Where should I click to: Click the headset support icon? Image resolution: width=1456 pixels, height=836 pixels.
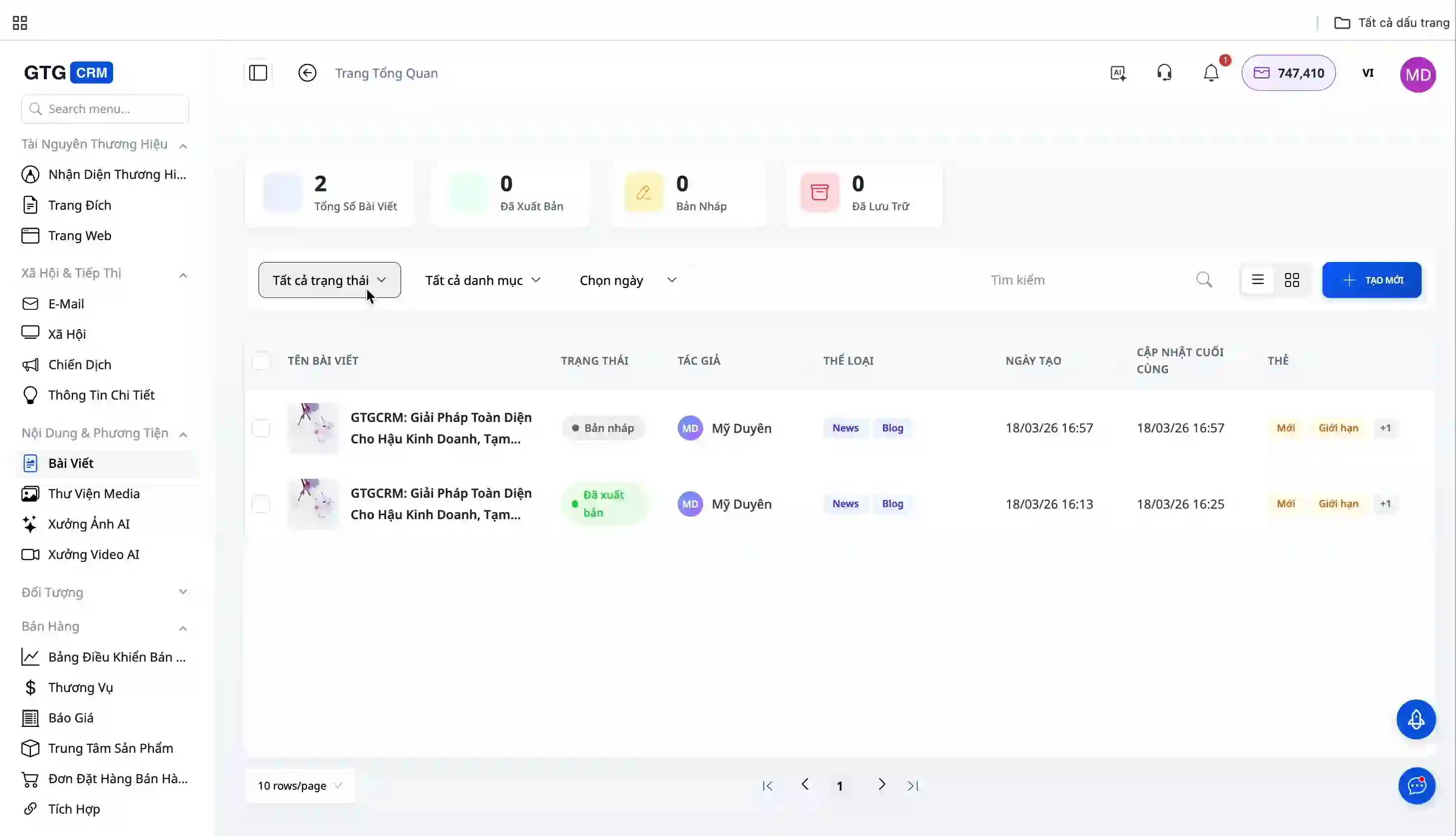[1165, 73]
